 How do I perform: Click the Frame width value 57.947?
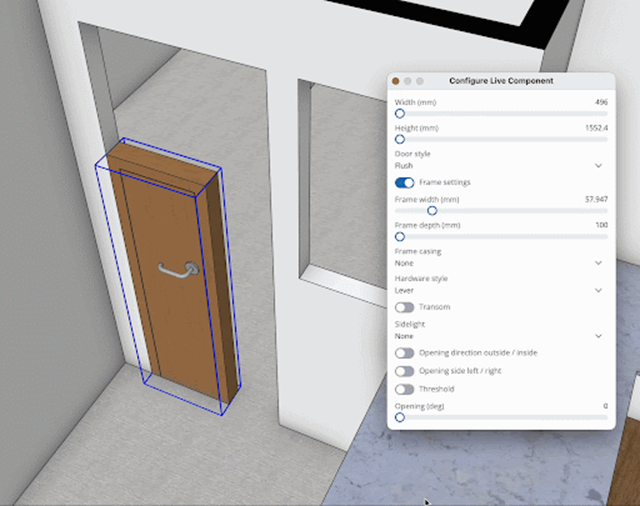[596, 199]
